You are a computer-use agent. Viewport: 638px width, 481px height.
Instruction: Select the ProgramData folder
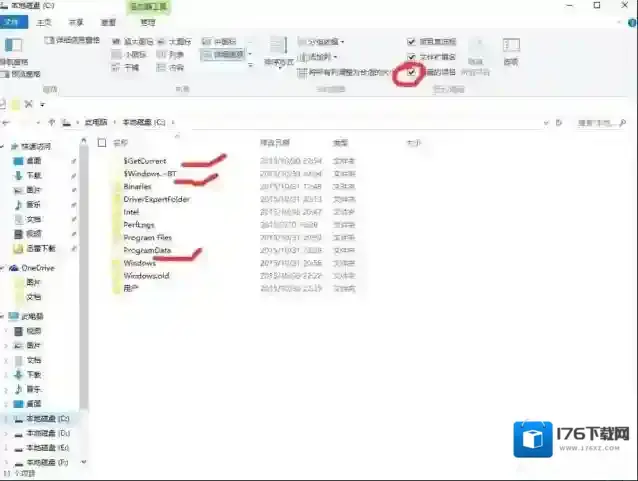tap(147, 250)
